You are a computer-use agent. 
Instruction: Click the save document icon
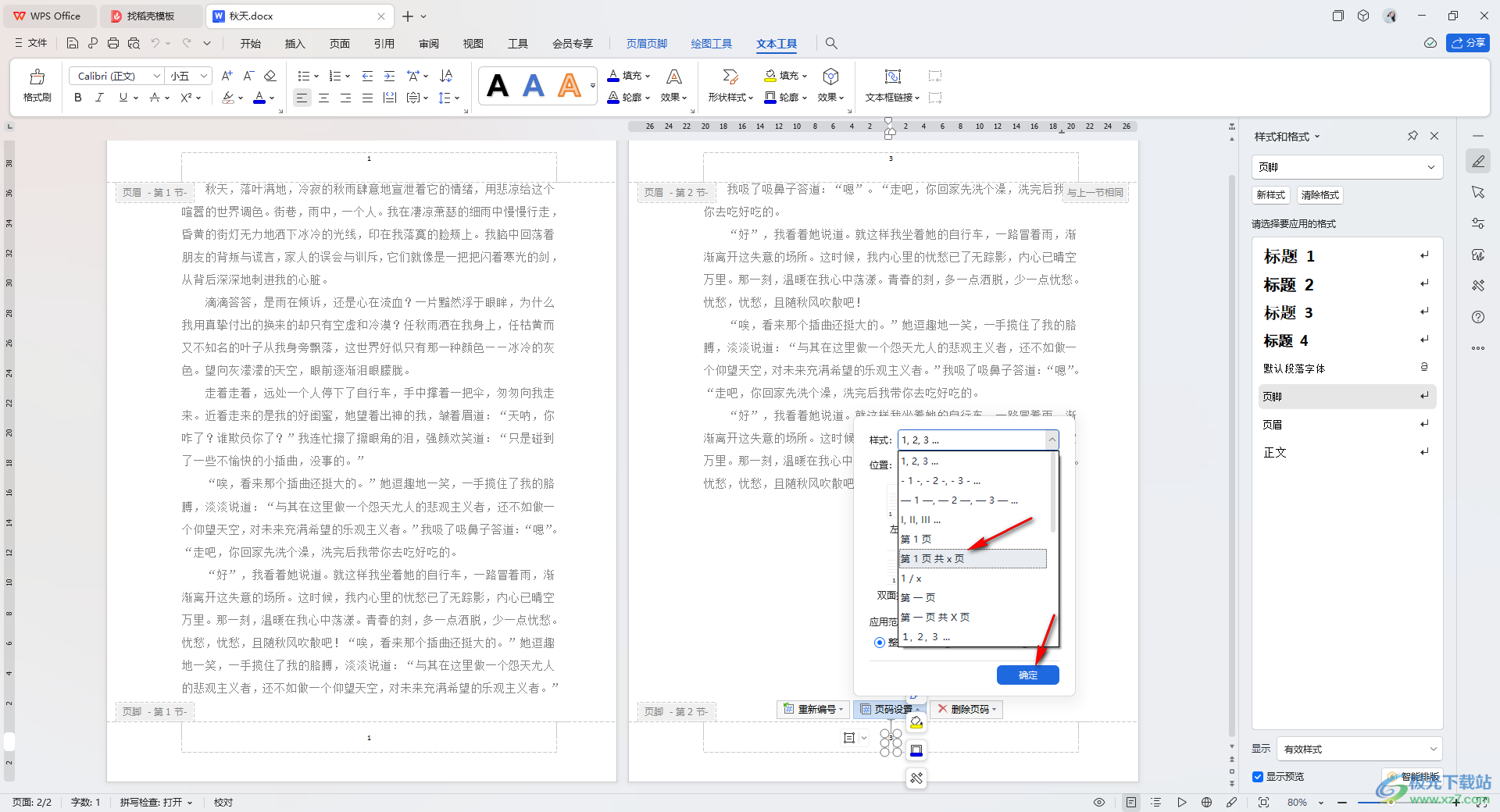pos(73,44)
